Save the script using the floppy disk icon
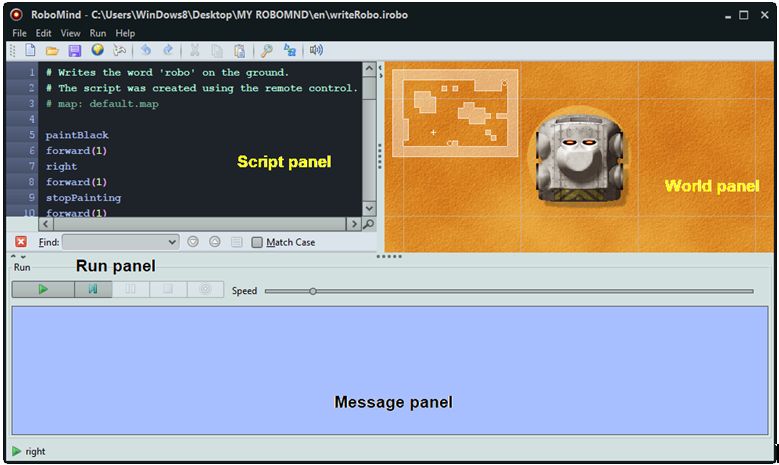Viewport: 779px width, 465px height. [x=75, y=50]
